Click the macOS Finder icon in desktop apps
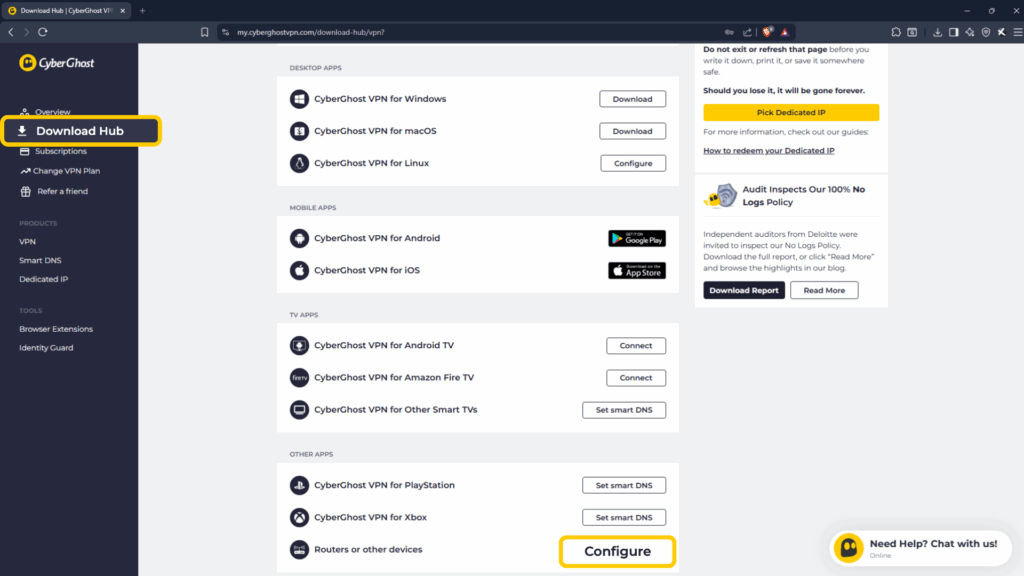This screenshot has width=1024, height=576. 299,131
